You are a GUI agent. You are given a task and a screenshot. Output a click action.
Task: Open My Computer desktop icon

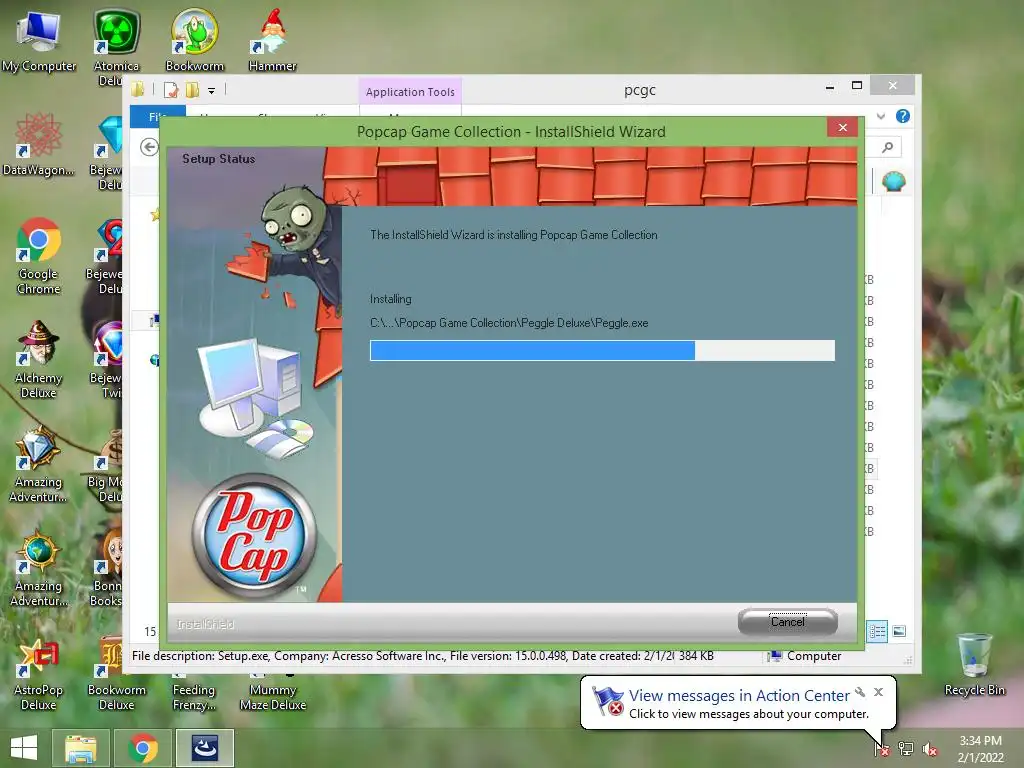coord(39,42)
